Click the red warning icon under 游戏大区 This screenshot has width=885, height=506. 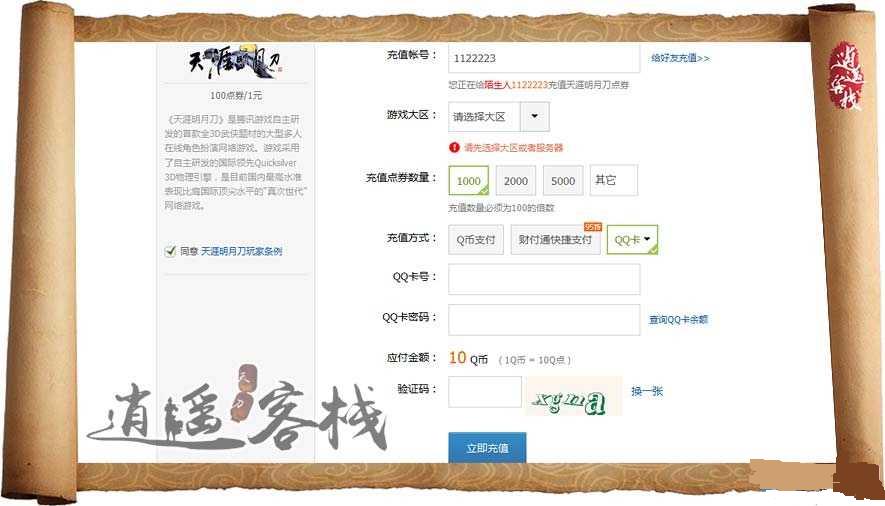pos(454,148)
